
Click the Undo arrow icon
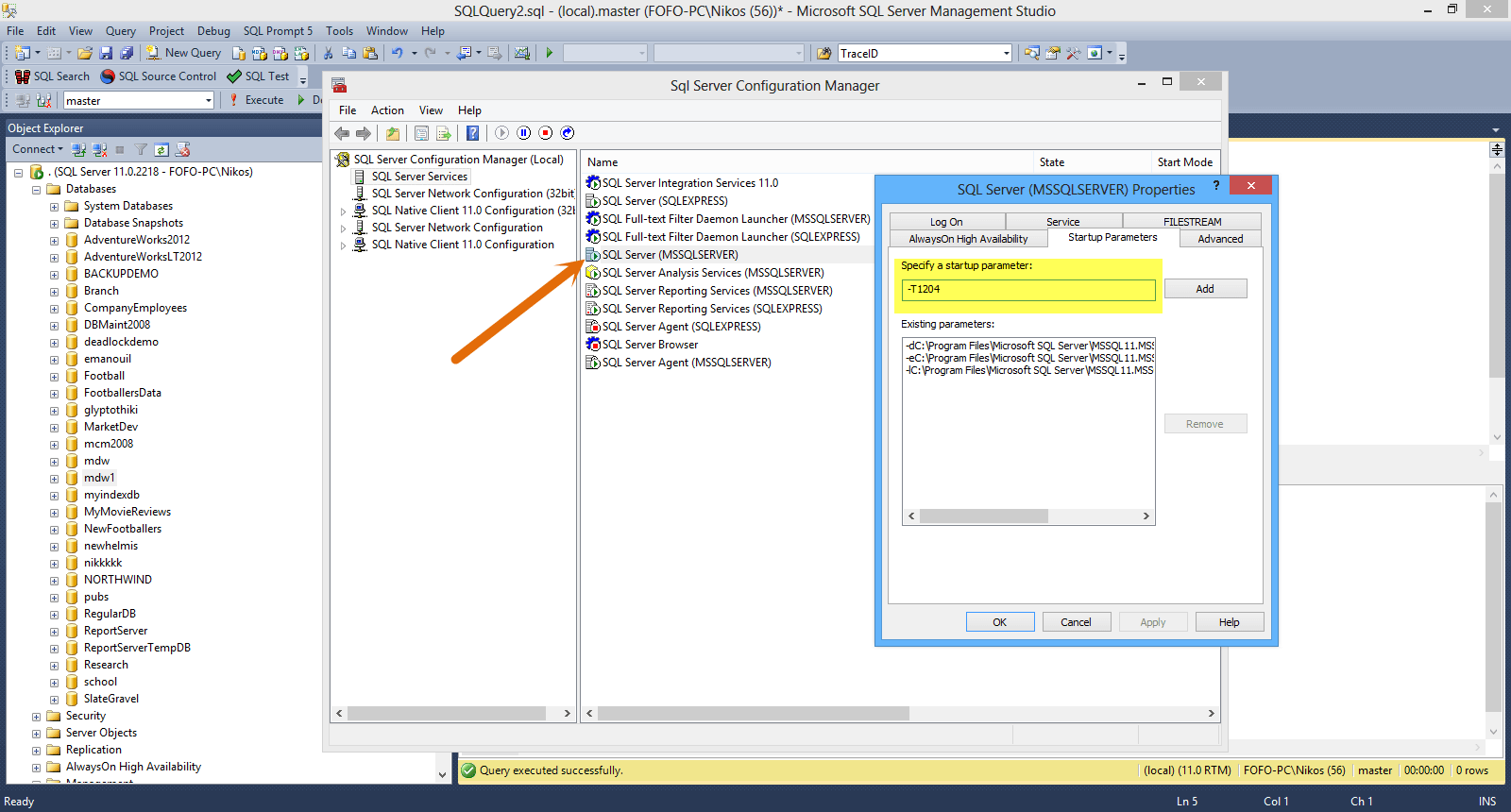398,53
